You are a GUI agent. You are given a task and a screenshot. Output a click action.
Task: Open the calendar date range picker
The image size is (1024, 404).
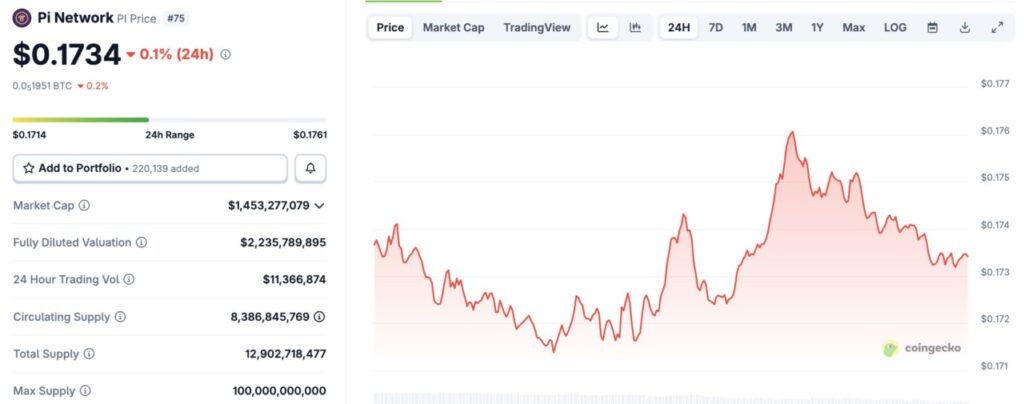point(932,27)
